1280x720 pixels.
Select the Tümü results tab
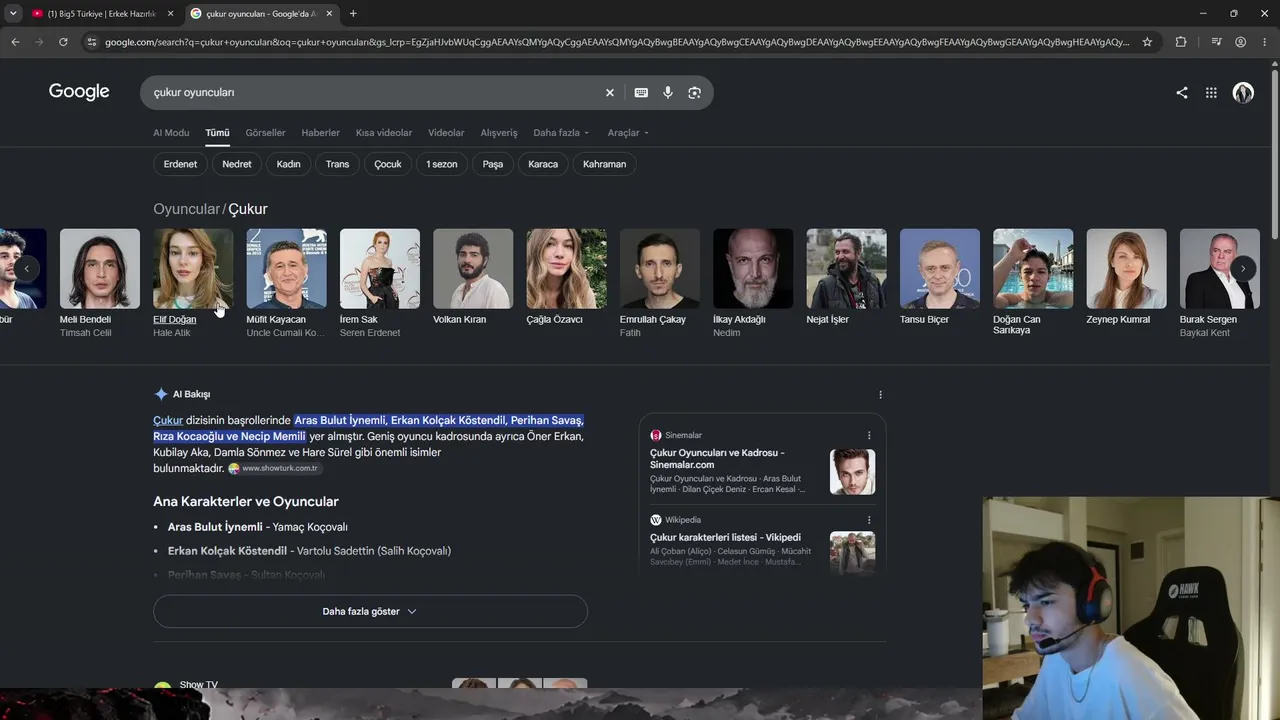(x=217, y=133)
